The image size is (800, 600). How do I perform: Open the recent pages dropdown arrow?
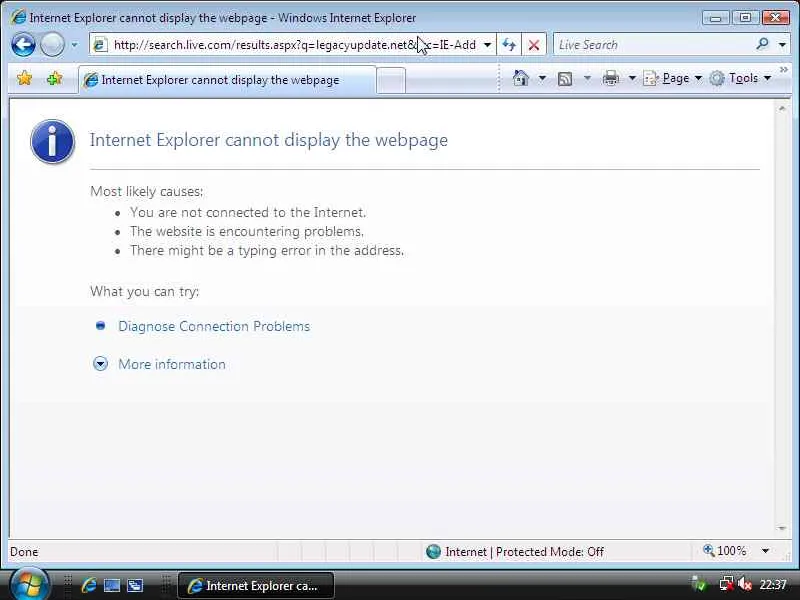(74, 45)
